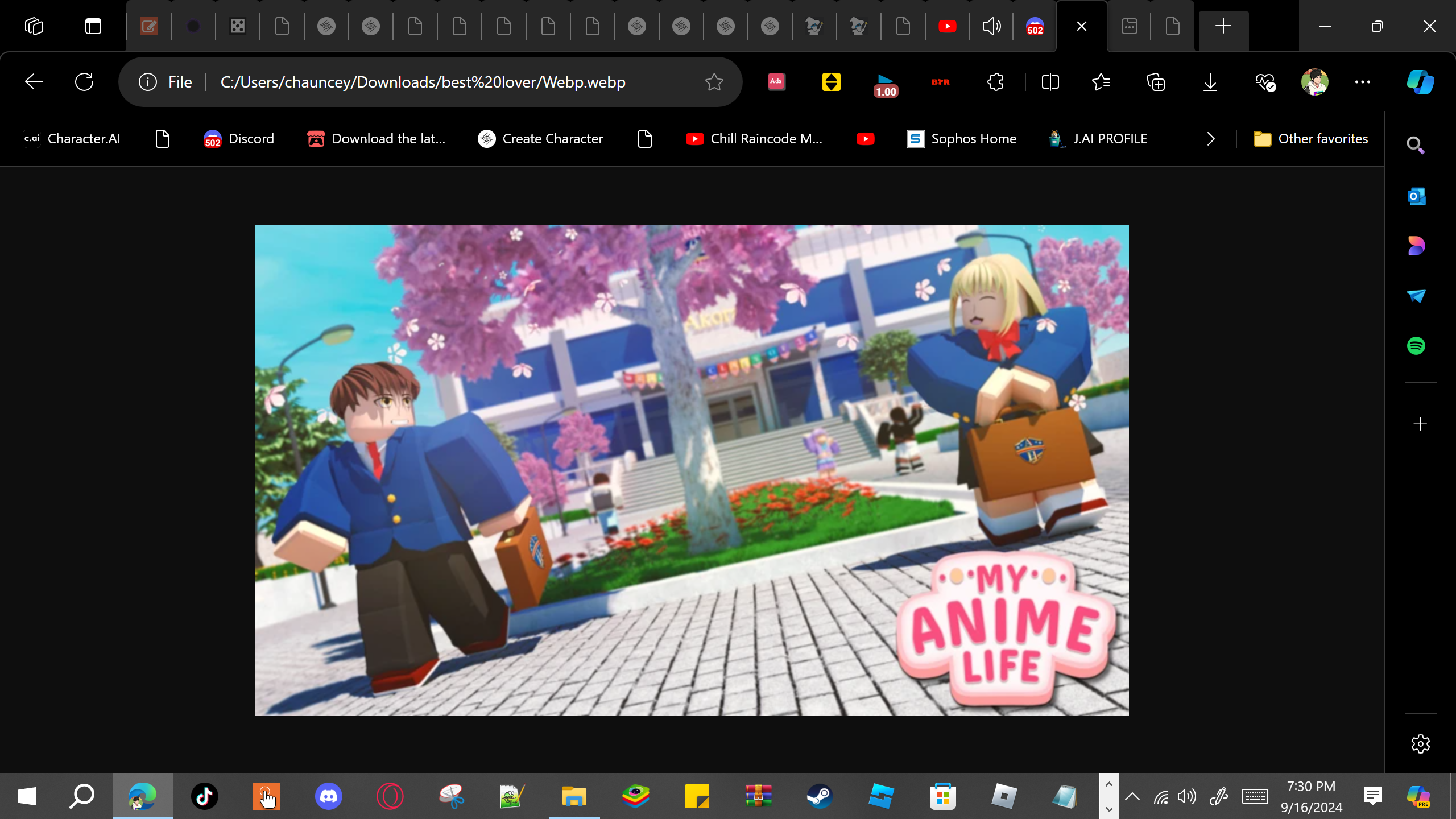1456x819 pixels.
Task: Open Outlook in the sidebar
Action: 1416,196
